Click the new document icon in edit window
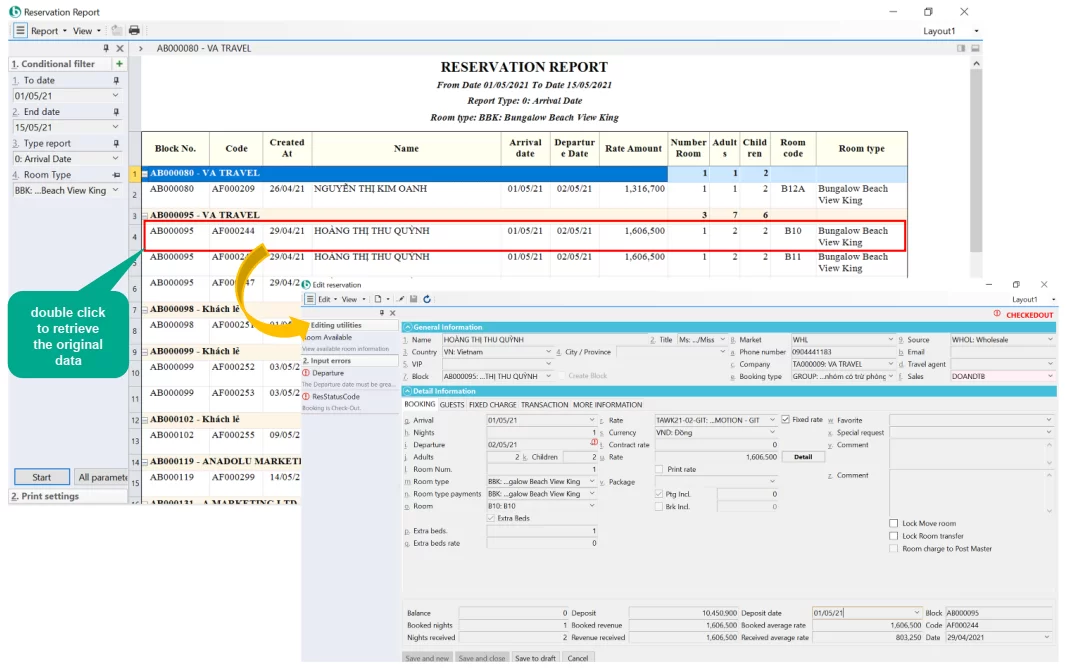 tap(379, 299)
